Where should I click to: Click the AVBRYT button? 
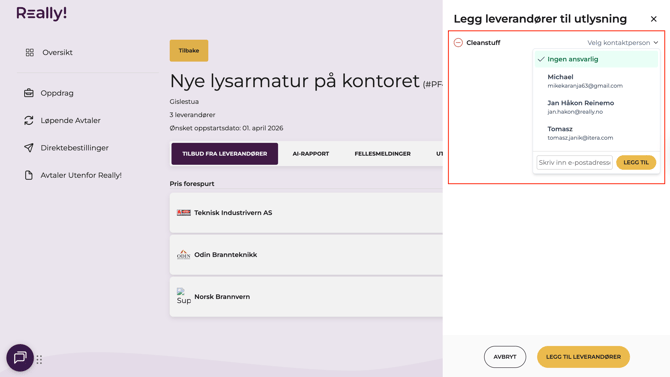(505, 357)
